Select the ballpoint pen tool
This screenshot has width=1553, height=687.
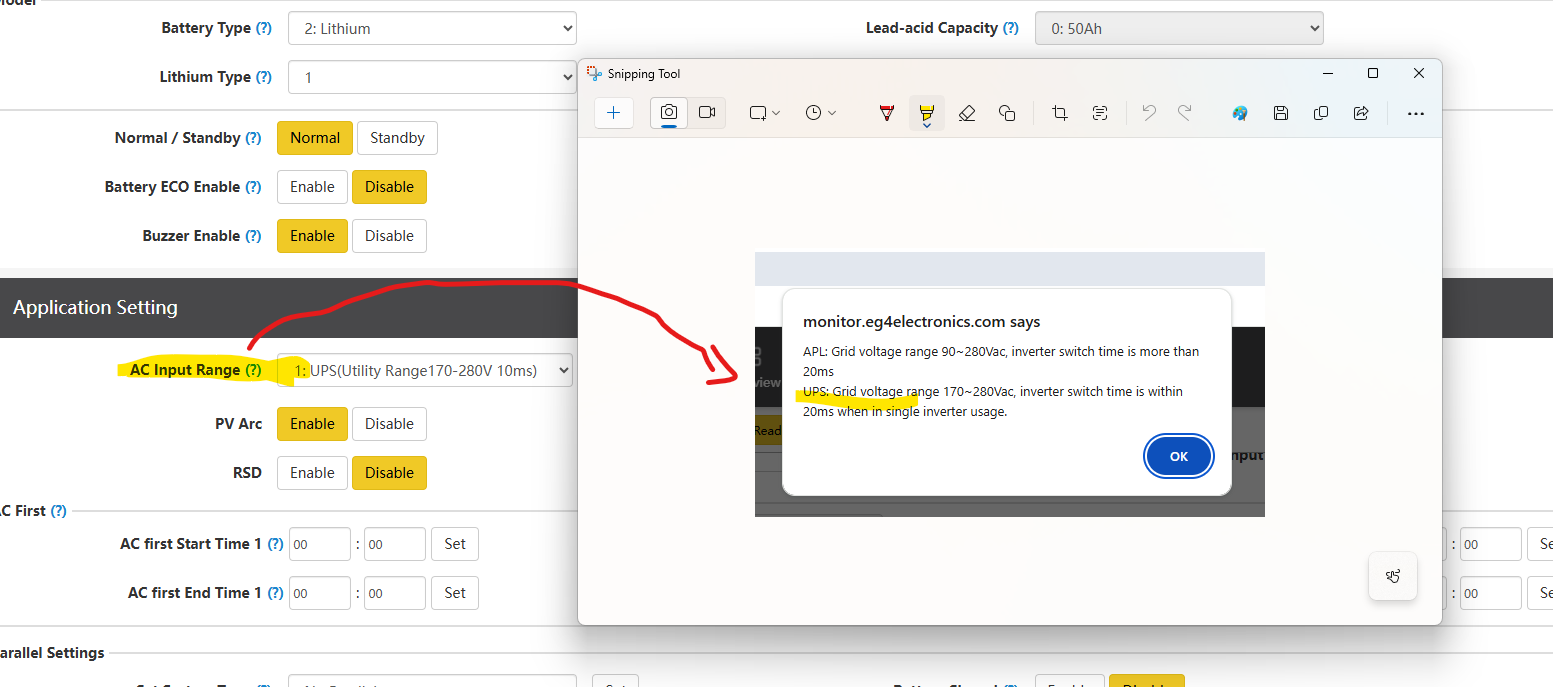tap(886, 113)
